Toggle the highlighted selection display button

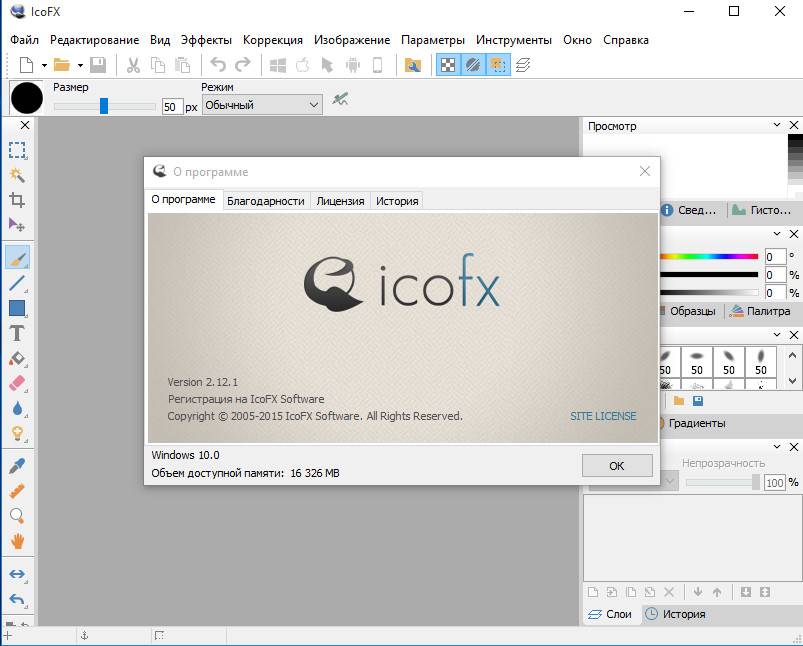(x=498, y=65)
